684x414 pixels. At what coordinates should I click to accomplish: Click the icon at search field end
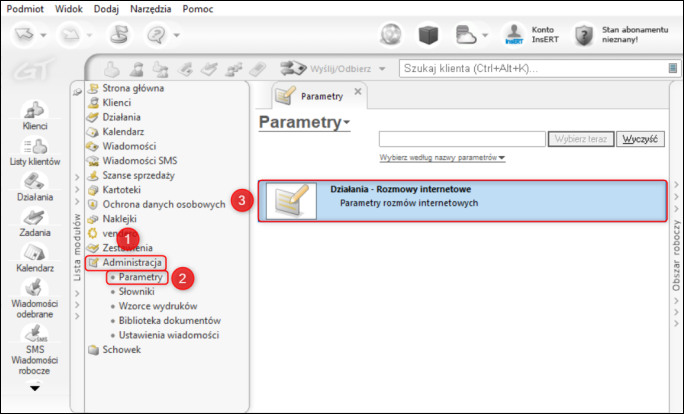(x=673, y=68)
